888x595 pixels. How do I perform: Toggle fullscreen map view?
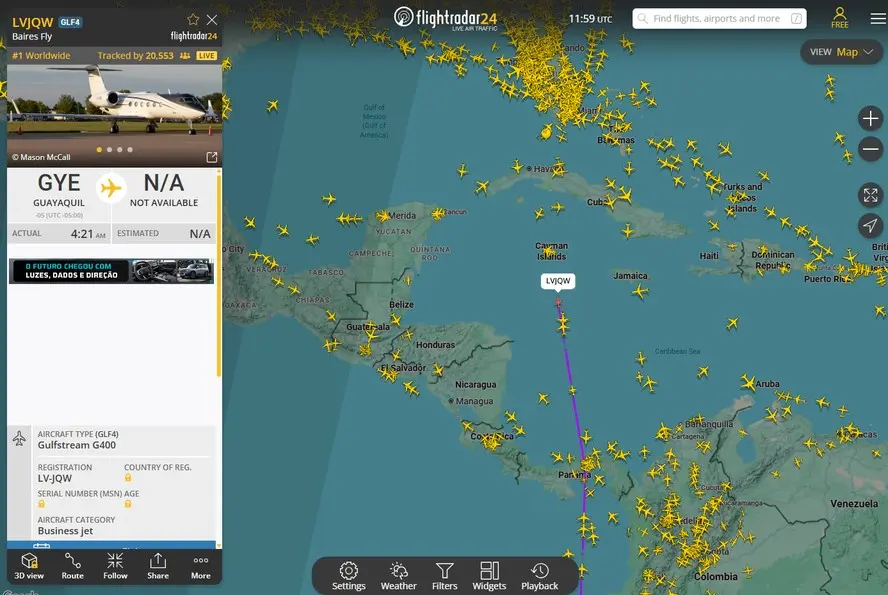[x=870, y=195]
